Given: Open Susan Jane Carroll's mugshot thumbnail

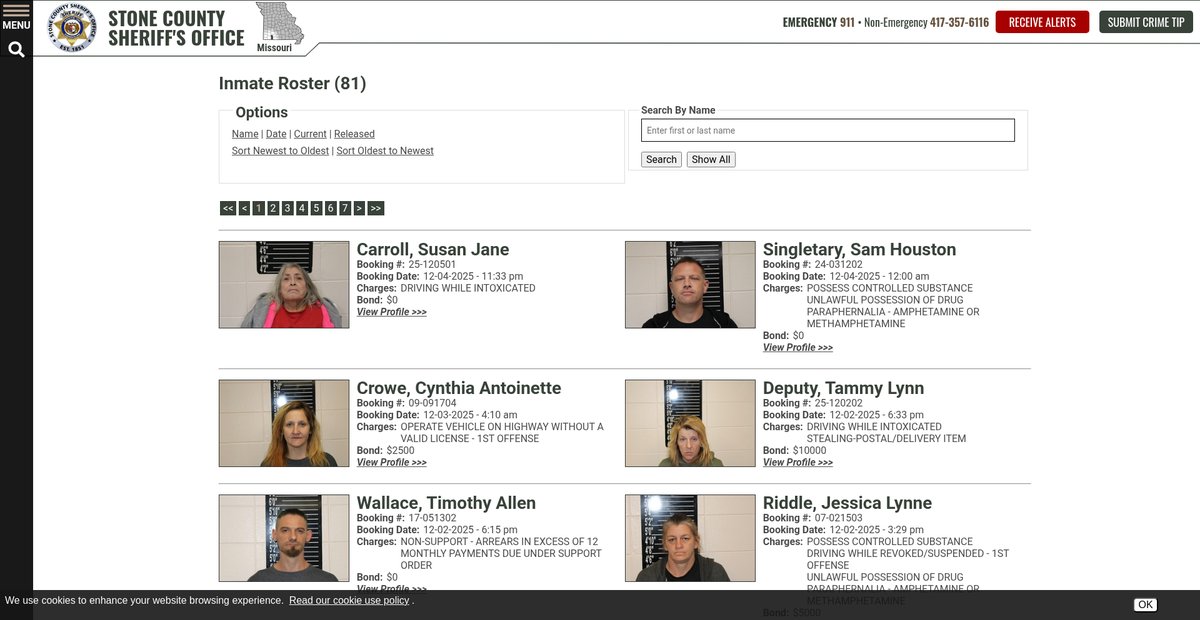Looking at the screenshot, I should coord(284,284).
